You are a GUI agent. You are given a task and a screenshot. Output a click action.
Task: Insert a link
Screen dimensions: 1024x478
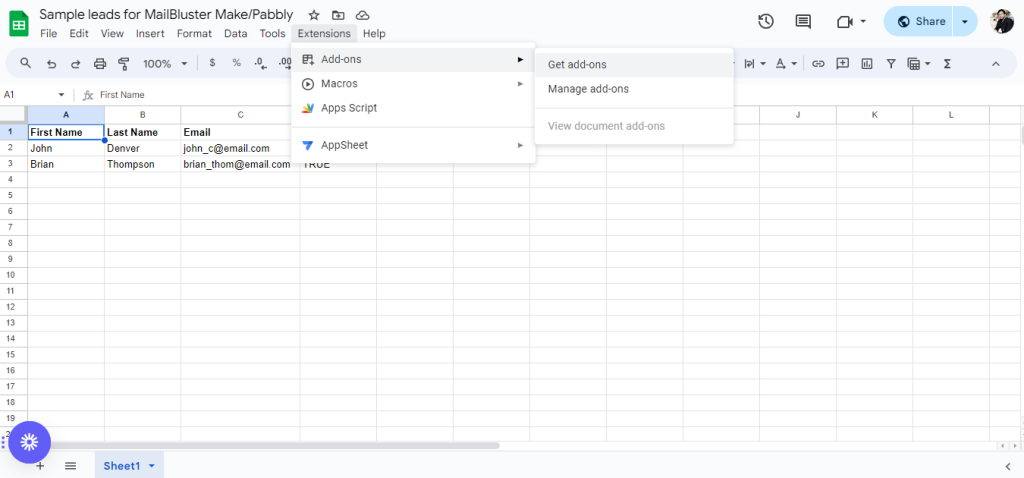point(818,63)
